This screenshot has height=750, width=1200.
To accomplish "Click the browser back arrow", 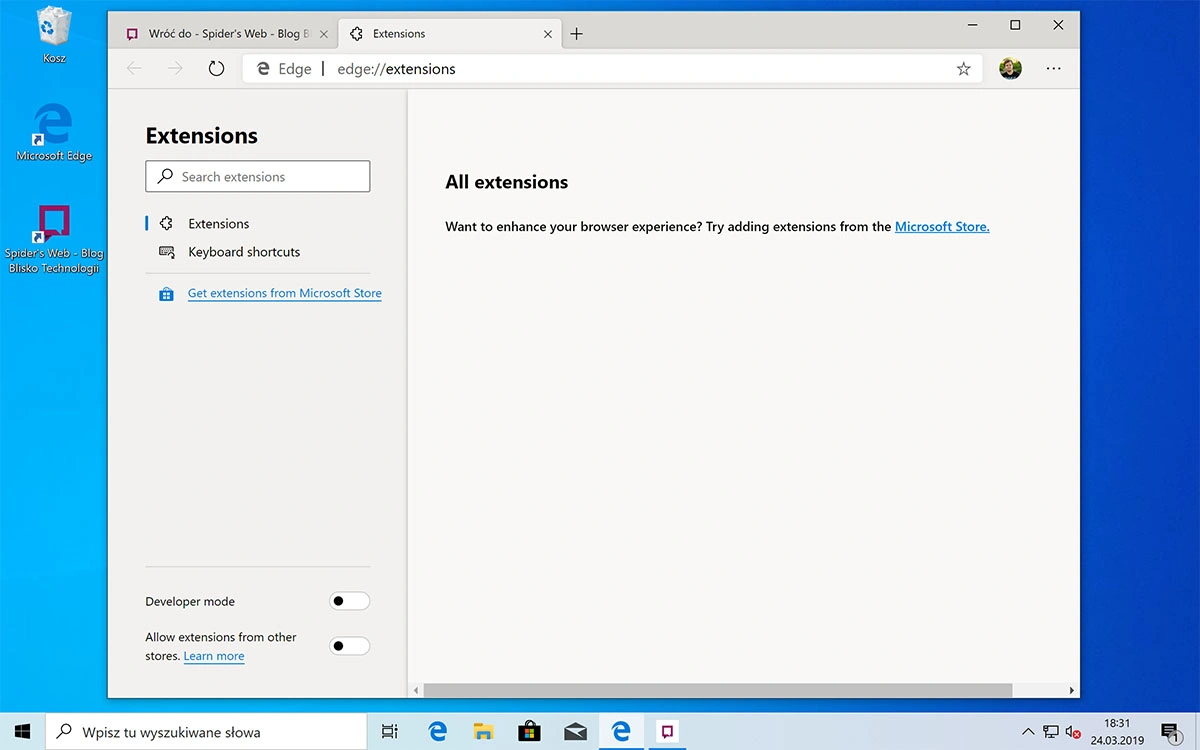I will pos(134,68).
